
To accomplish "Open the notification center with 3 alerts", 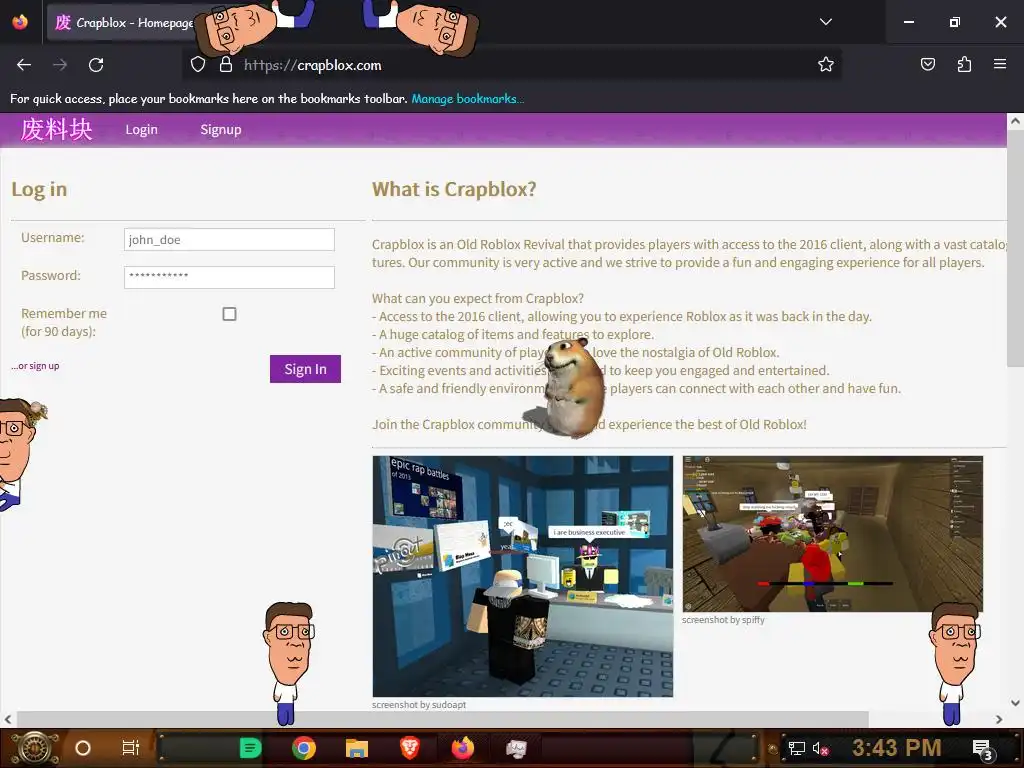I will pos(982,749).
